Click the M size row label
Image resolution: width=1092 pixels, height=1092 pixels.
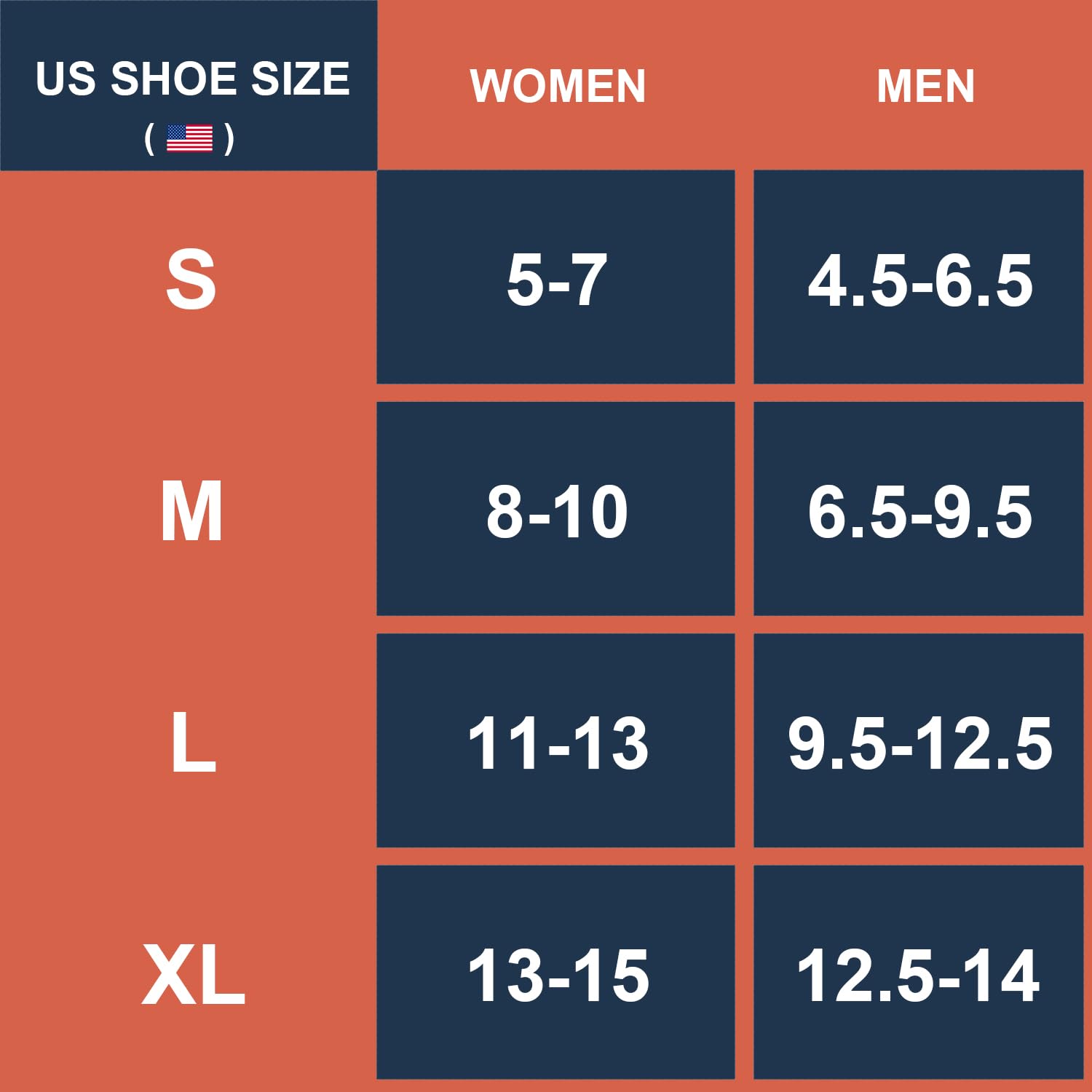191,512
